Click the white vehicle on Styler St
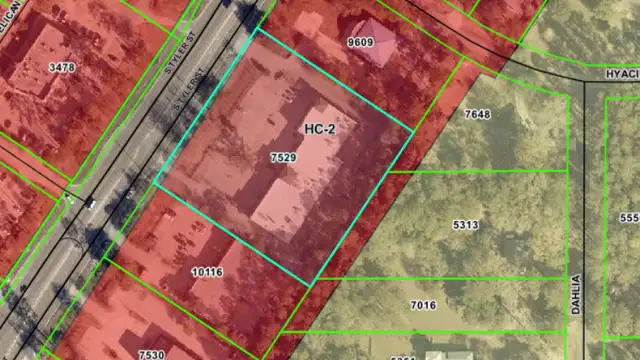 click(91, 203)
